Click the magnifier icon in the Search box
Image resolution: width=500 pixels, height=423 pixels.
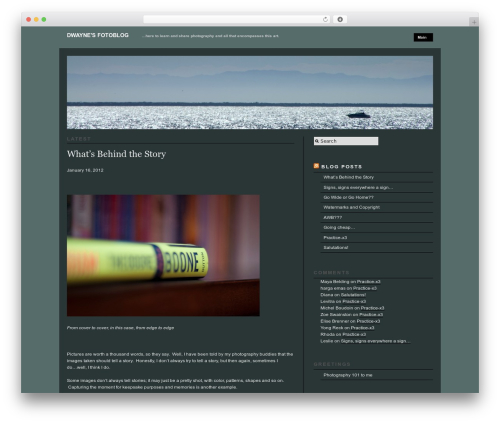click(x=317, y=141)
